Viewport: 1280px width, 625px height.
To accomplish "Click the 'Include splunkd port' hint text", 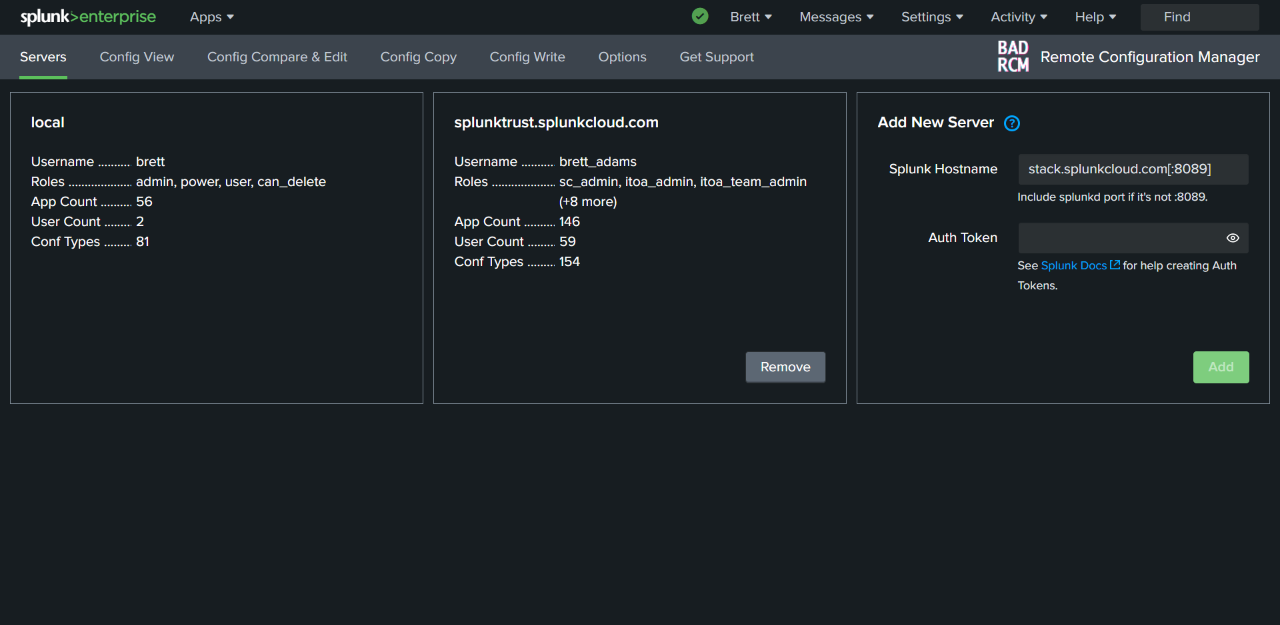I will (1113, 197).
